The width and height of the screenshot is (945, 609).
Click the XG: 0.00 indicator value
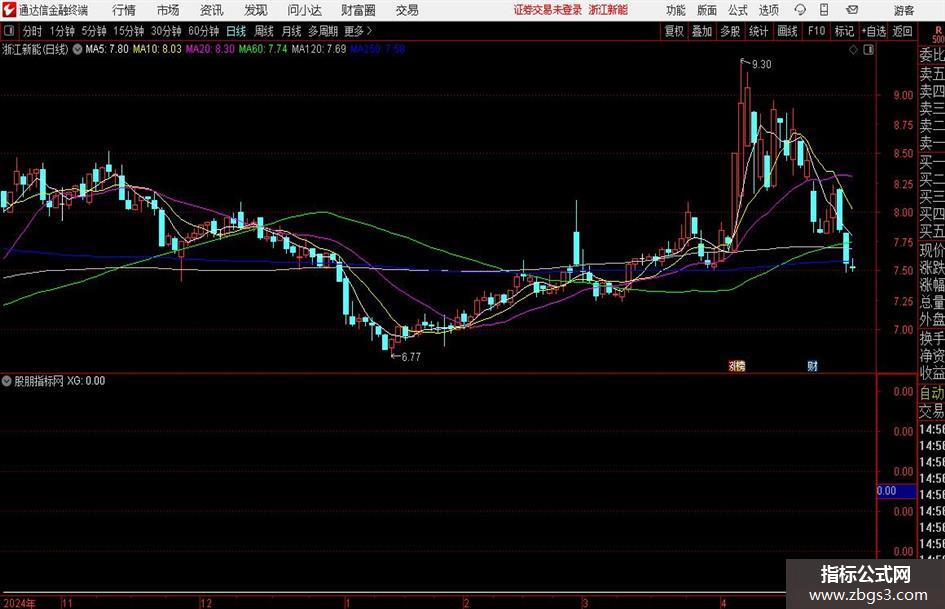[86, 380]
